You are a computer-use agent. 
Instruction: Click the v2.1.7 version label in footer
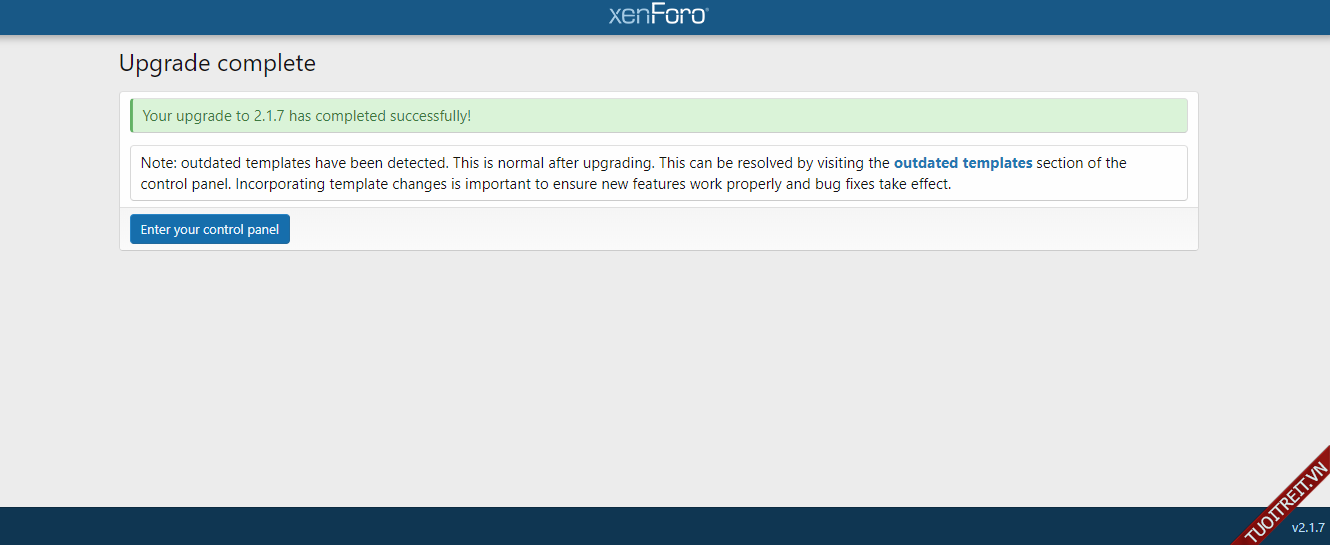click(x=1307, y=527)
